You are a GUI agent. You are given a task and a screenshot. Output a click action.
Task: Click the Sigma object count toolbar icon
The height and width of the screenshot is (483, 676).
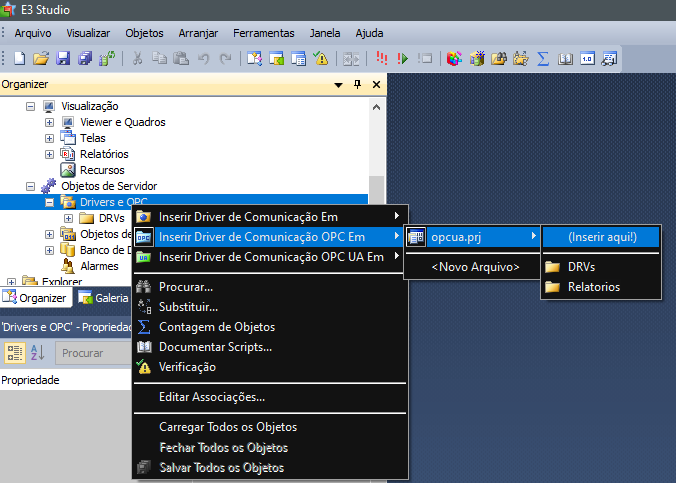[x=543, y=58]
